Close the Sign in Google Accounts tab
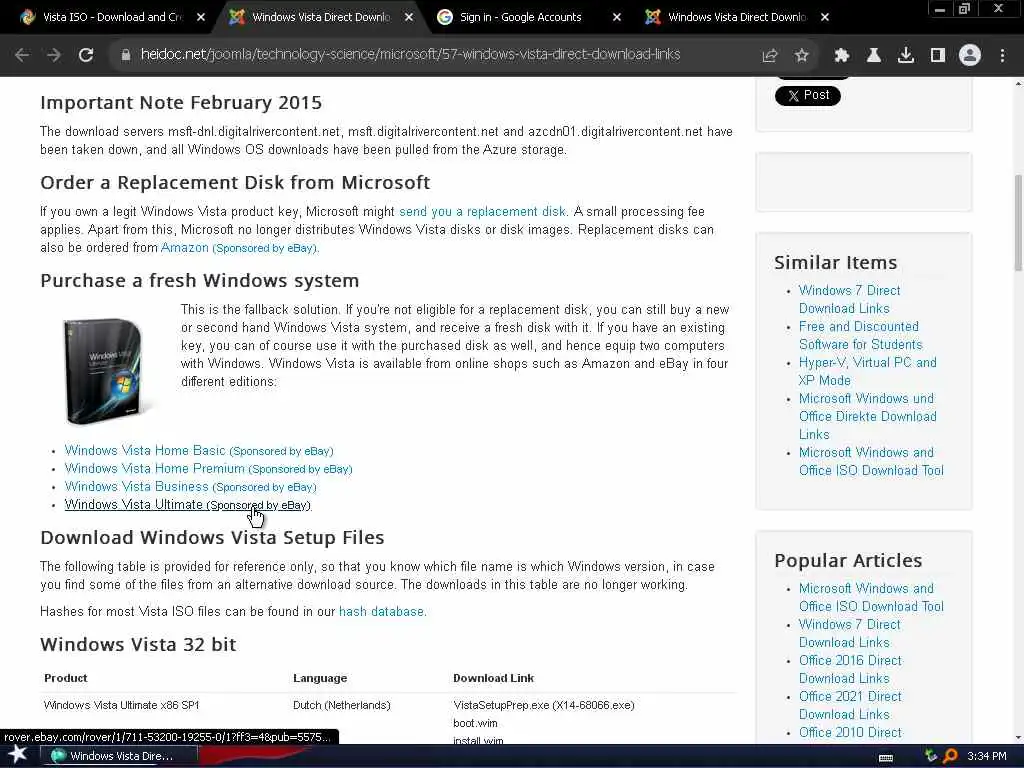 tap(616, 17)
